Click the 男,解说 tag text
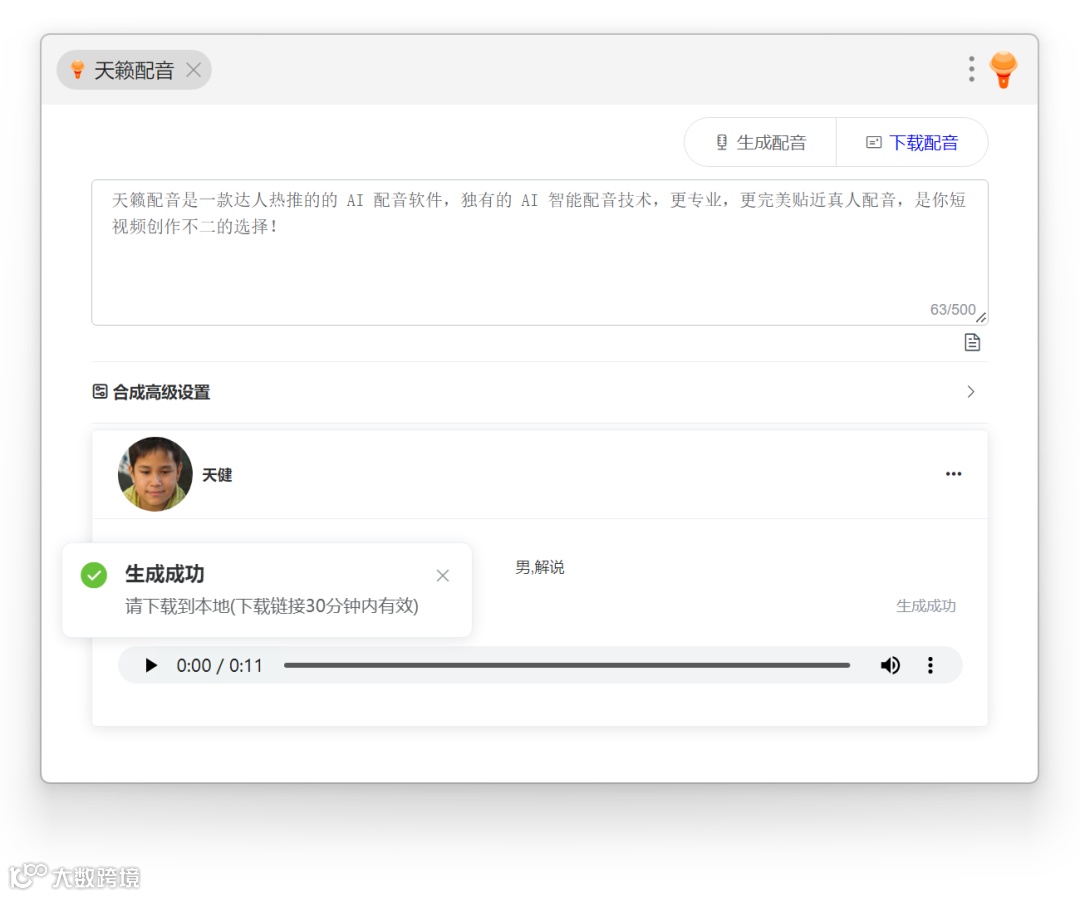 tap(539, 567)
